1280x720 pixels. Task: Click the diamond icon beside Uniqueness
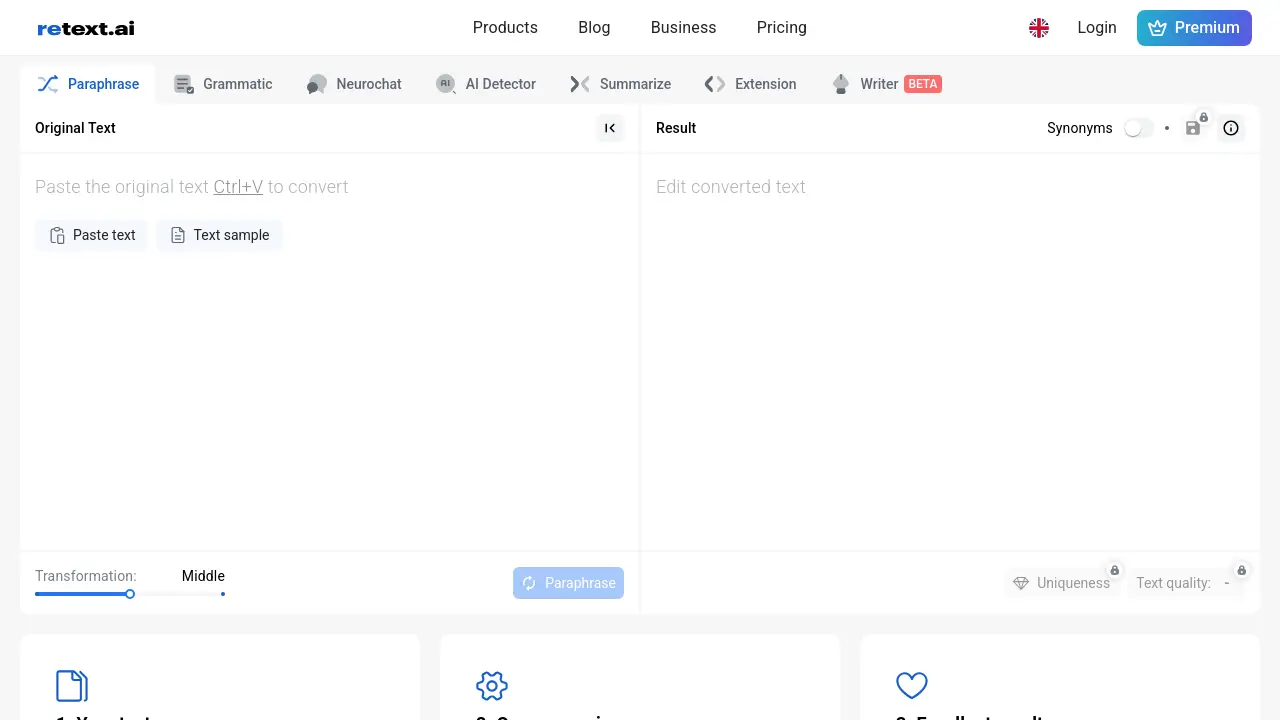click(x=1021, y=583)
